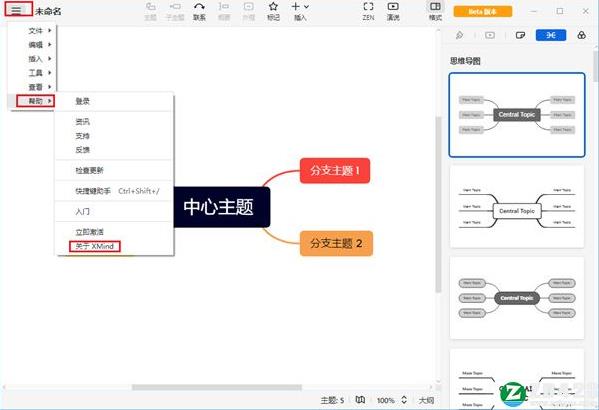The width and height of the screenshot is (599, 410).
Task: Choose 检查更新 (Check for updates)
Action: click(115, 170)
